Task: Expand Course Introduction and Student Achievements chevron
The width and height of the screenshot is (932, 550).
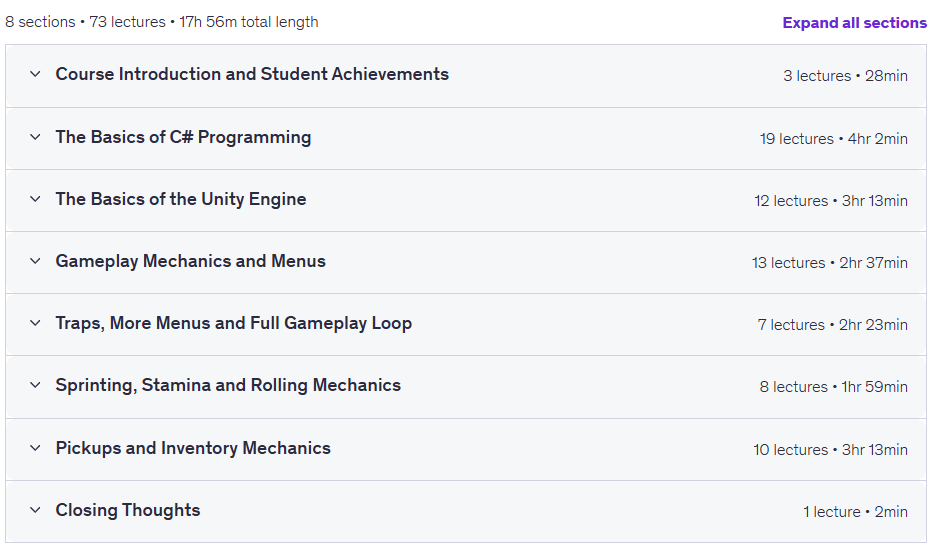Action: tap(35, 74)
